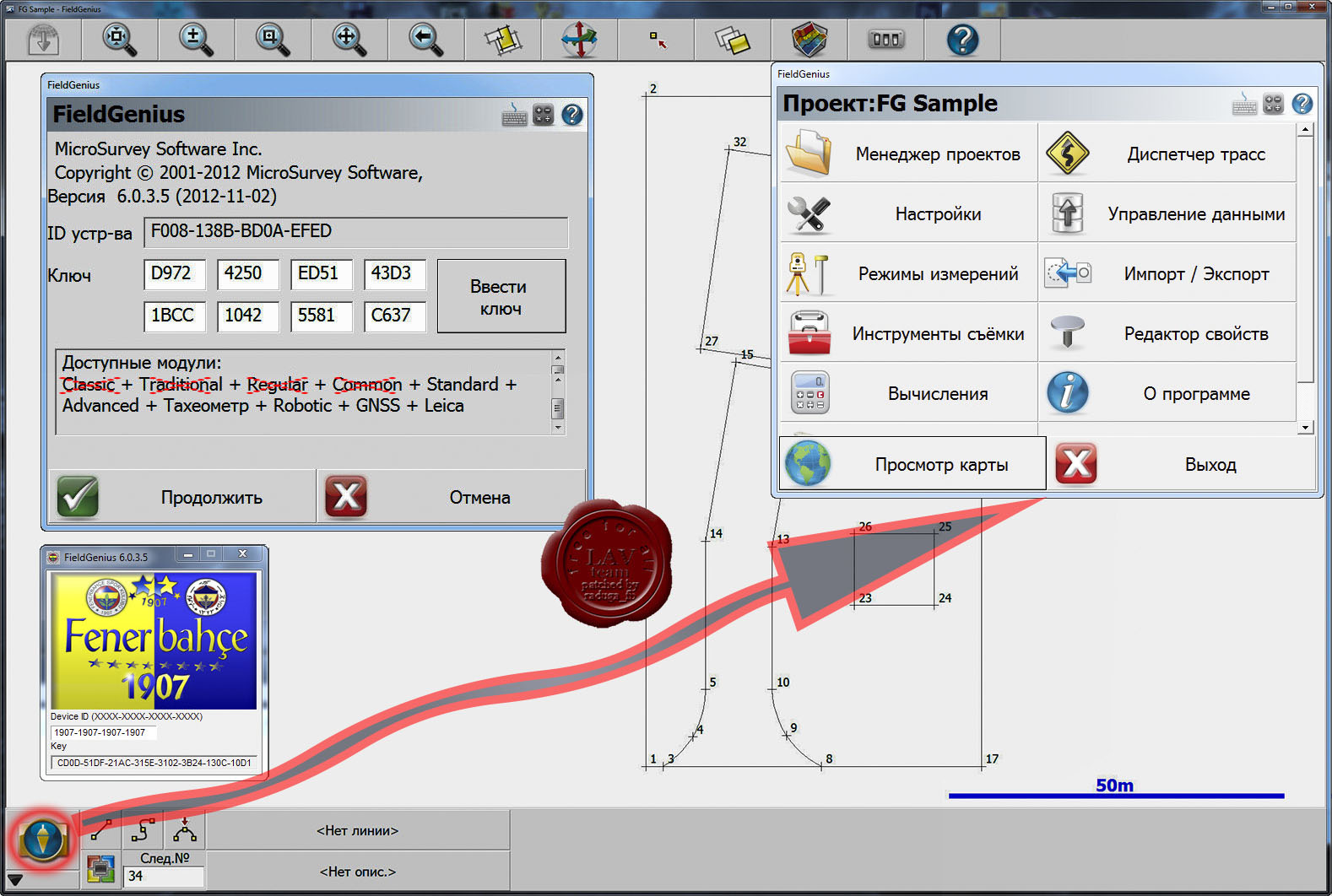1332x896 pixels.
Task: Click key field 1BCC
Action: 175,316
